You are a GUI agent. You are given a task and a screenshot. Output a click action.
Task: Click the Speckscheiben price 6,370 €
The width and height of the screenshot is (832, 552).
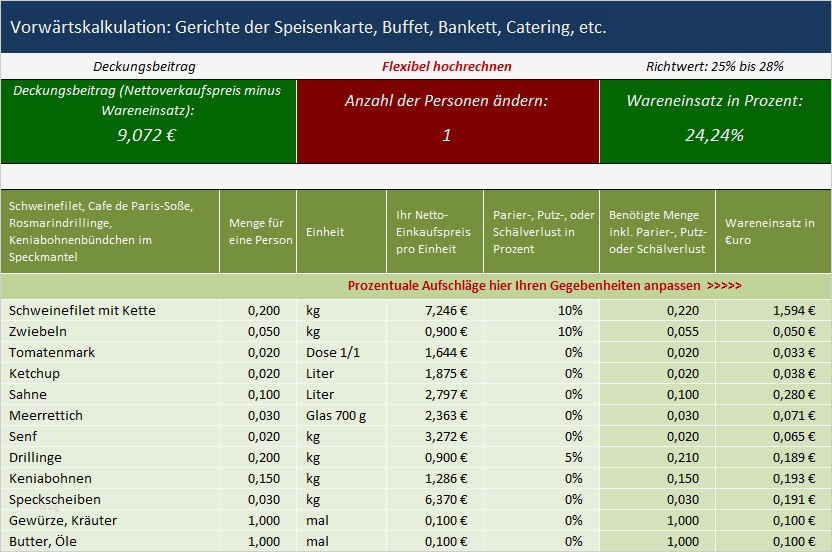(446, 499)
